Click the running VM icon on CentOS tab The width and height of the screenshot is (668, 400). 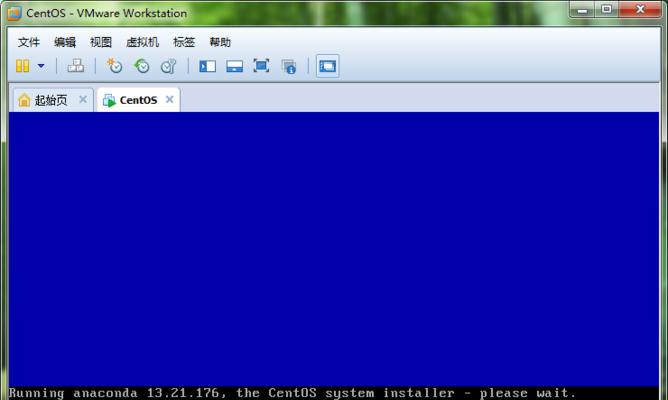pos(109,101)
